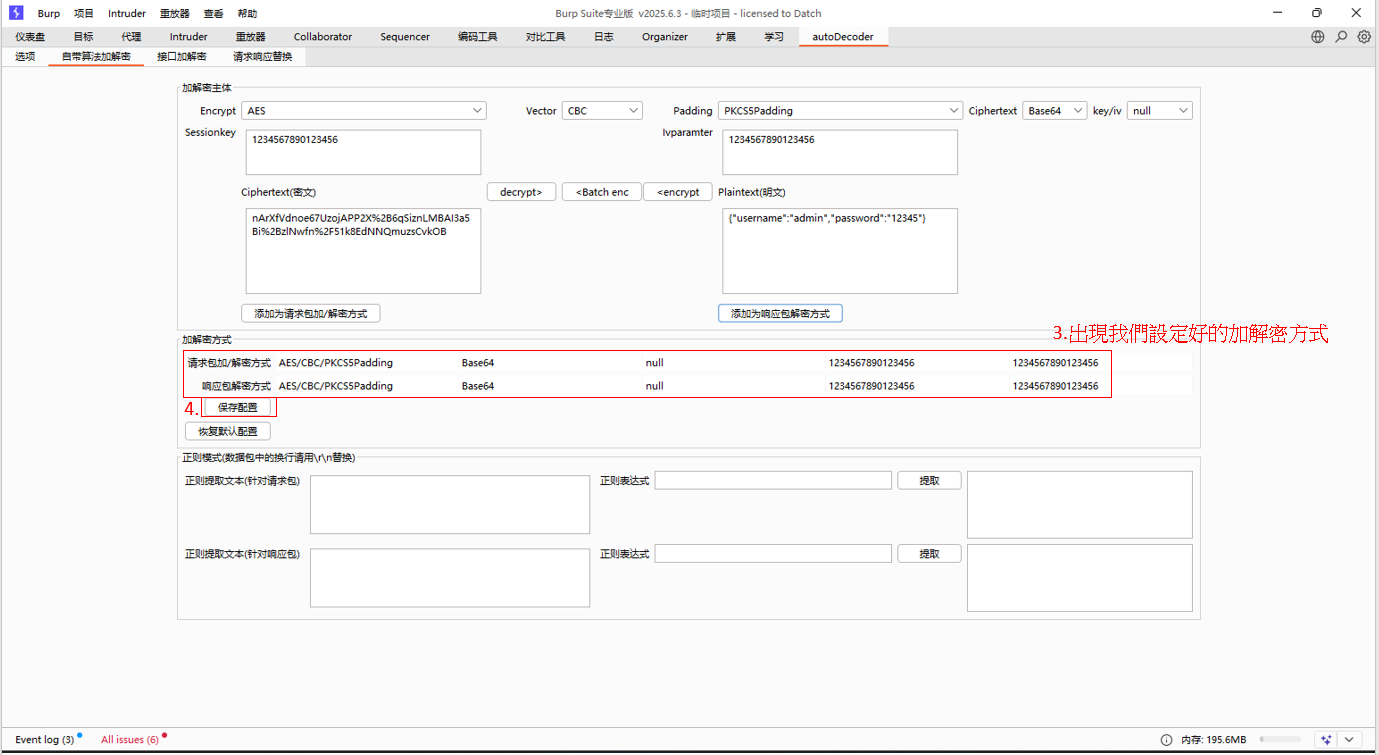
Task: Open the Ciphertext Base64 encoding dropdown
Action: point(1054,111)
